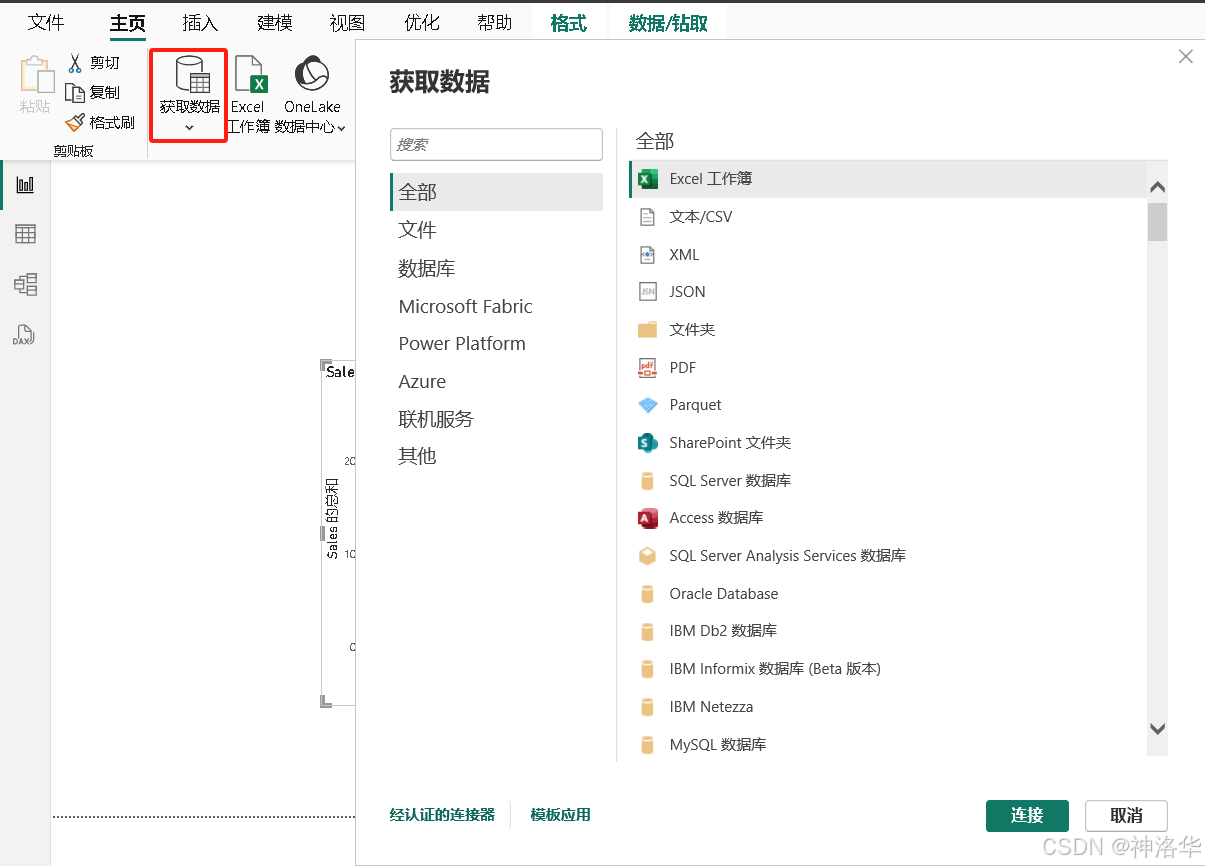Click the 搜索 search field
This screenshot has width=1205, height=866.
pyautogui.click(x=496, y=144)
